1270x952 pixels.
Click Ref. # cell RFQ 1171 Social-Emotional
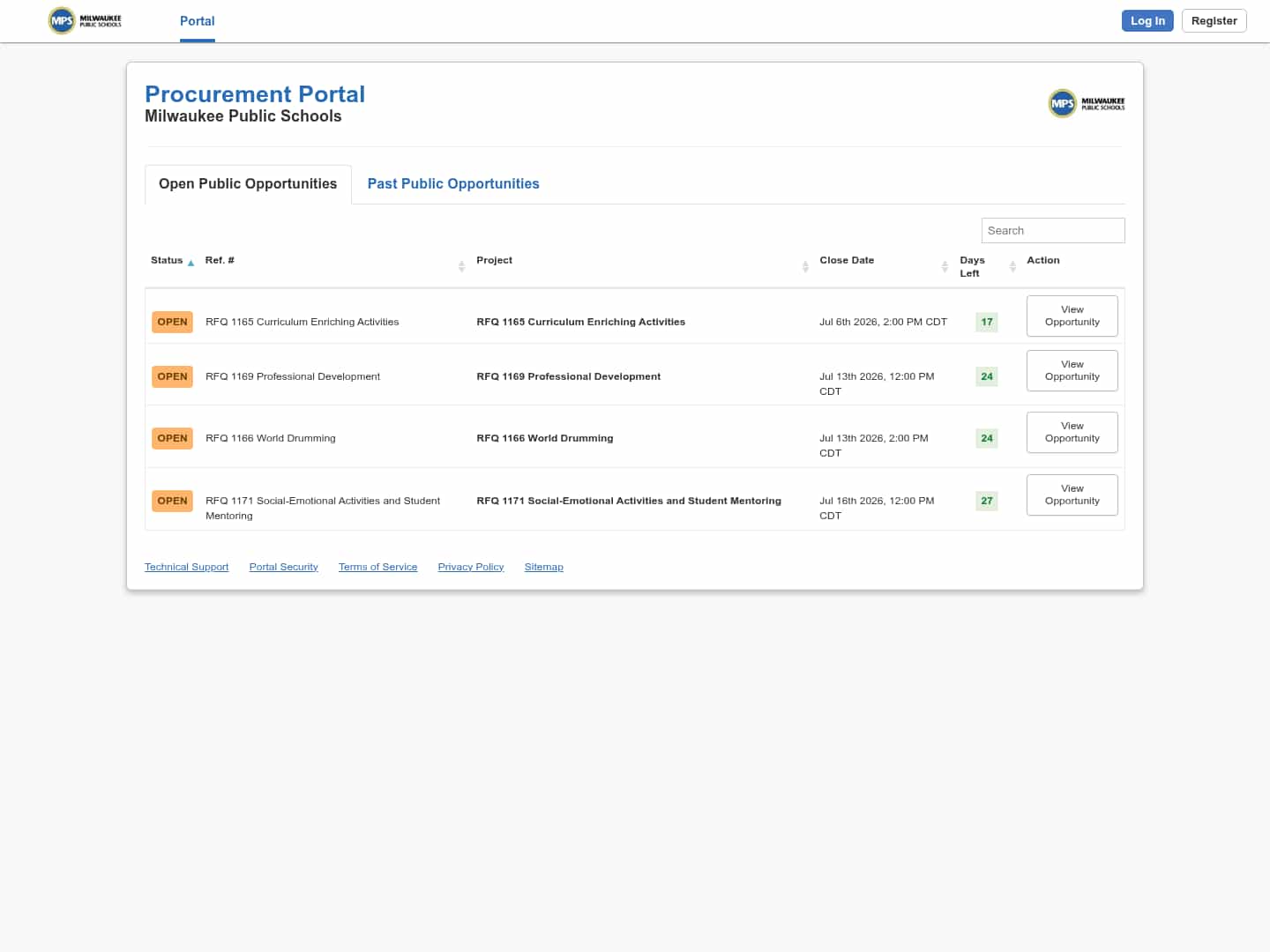[323, 508]
